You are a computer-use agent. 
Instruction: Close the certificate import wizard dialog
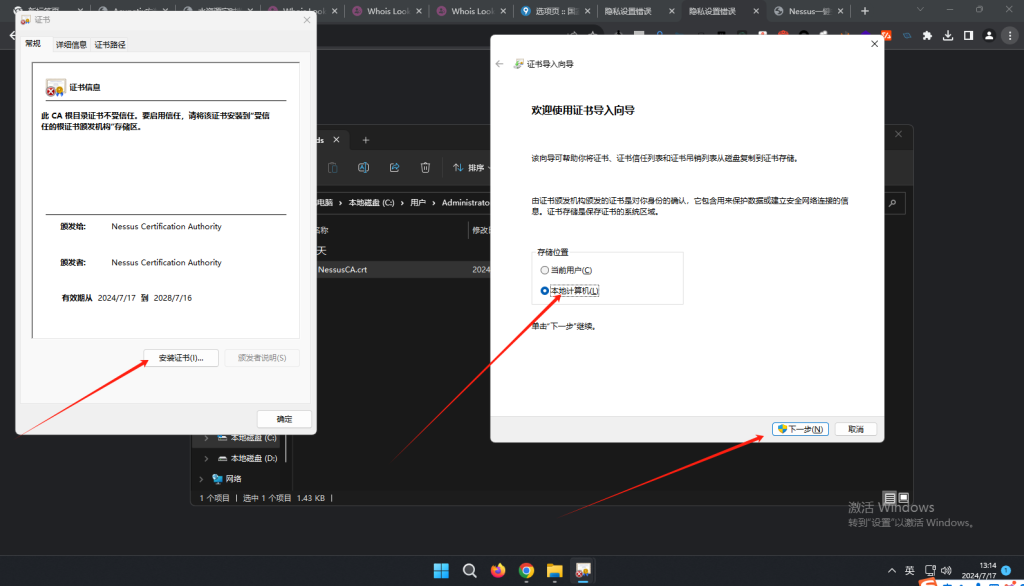point(874,44)
